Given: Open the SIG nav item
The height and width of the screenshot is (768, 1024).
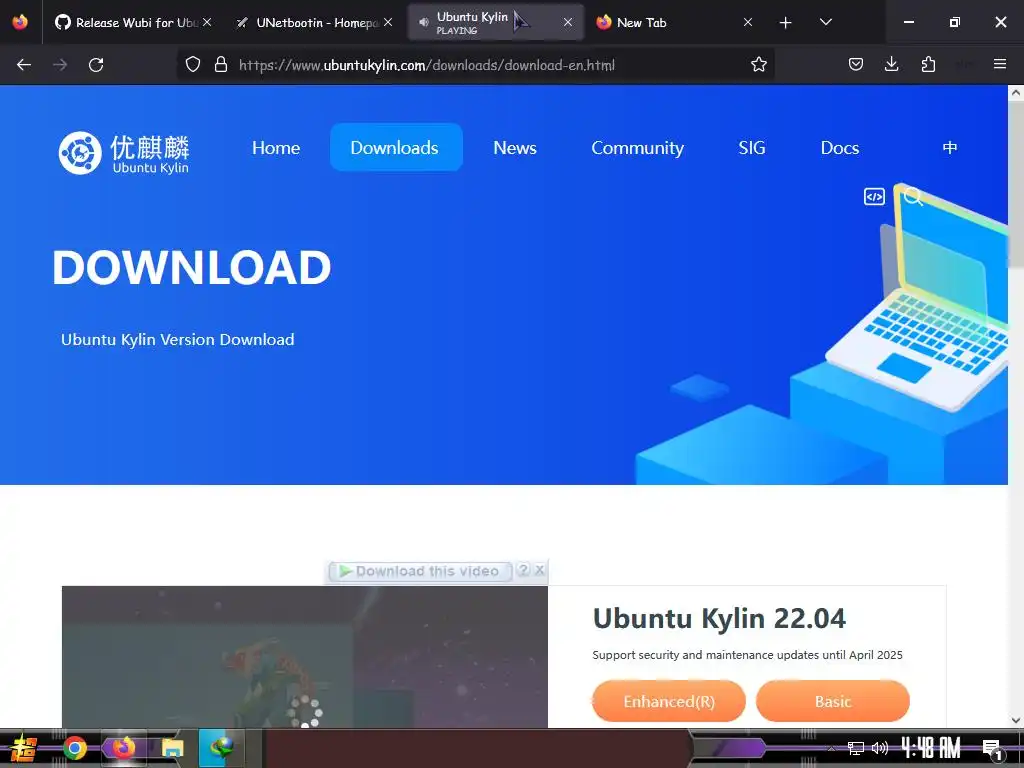Looking at the screenshot, I should click(x=752, y=148).
